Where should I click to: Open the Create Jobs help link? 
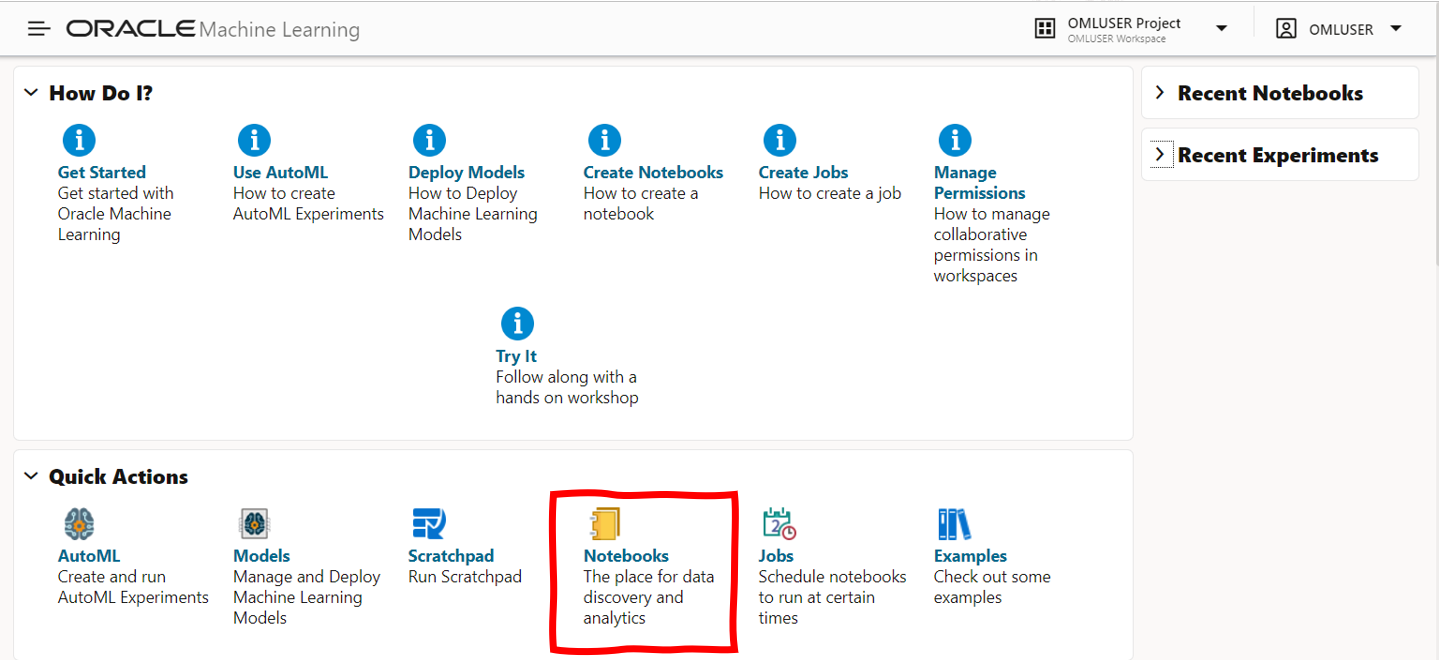804,172
